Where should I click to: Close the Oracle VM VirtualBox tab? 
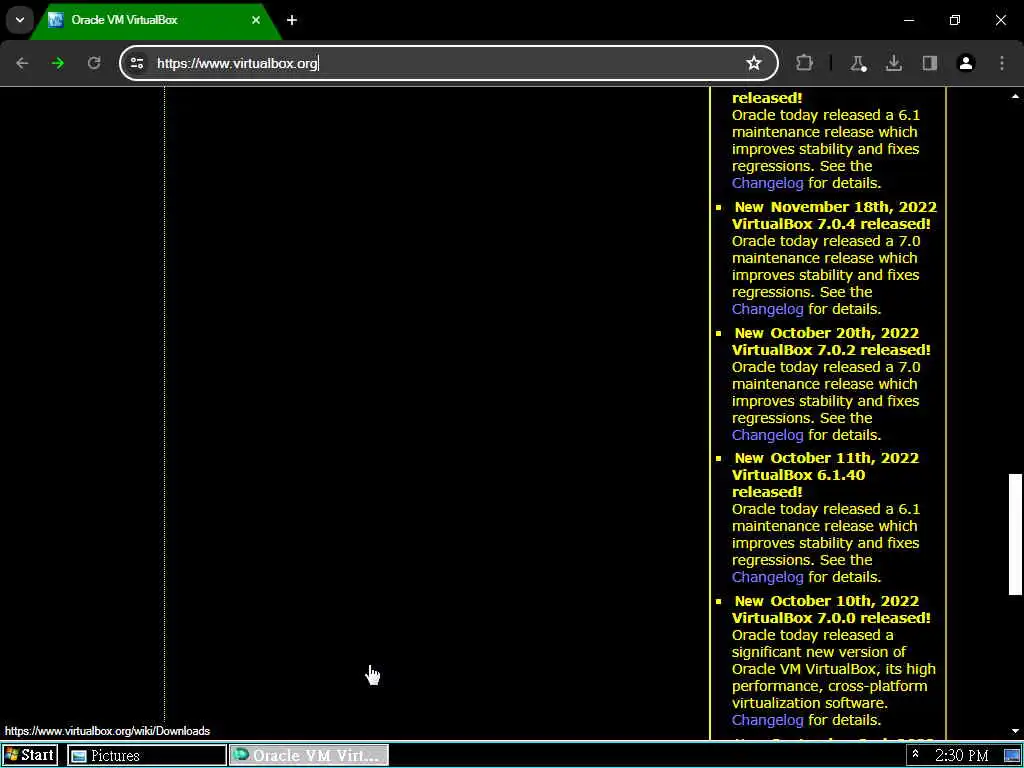coord(256,20)
